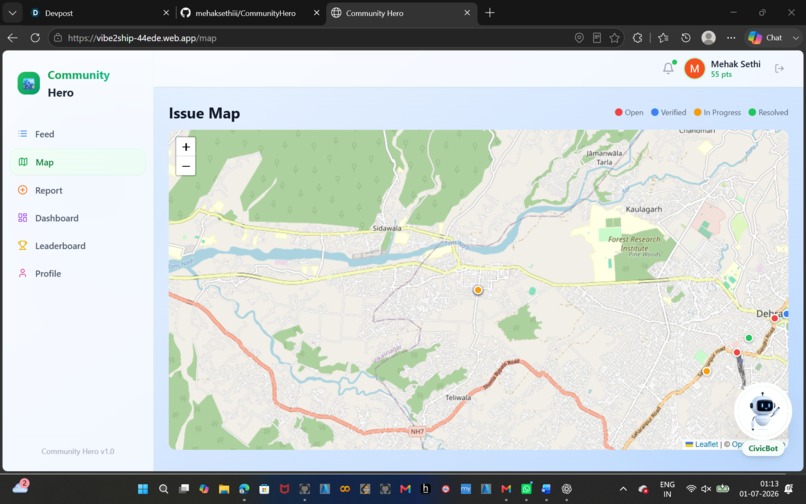Click the red Open legend dot
Screen dimensions: 806x504
619,112
